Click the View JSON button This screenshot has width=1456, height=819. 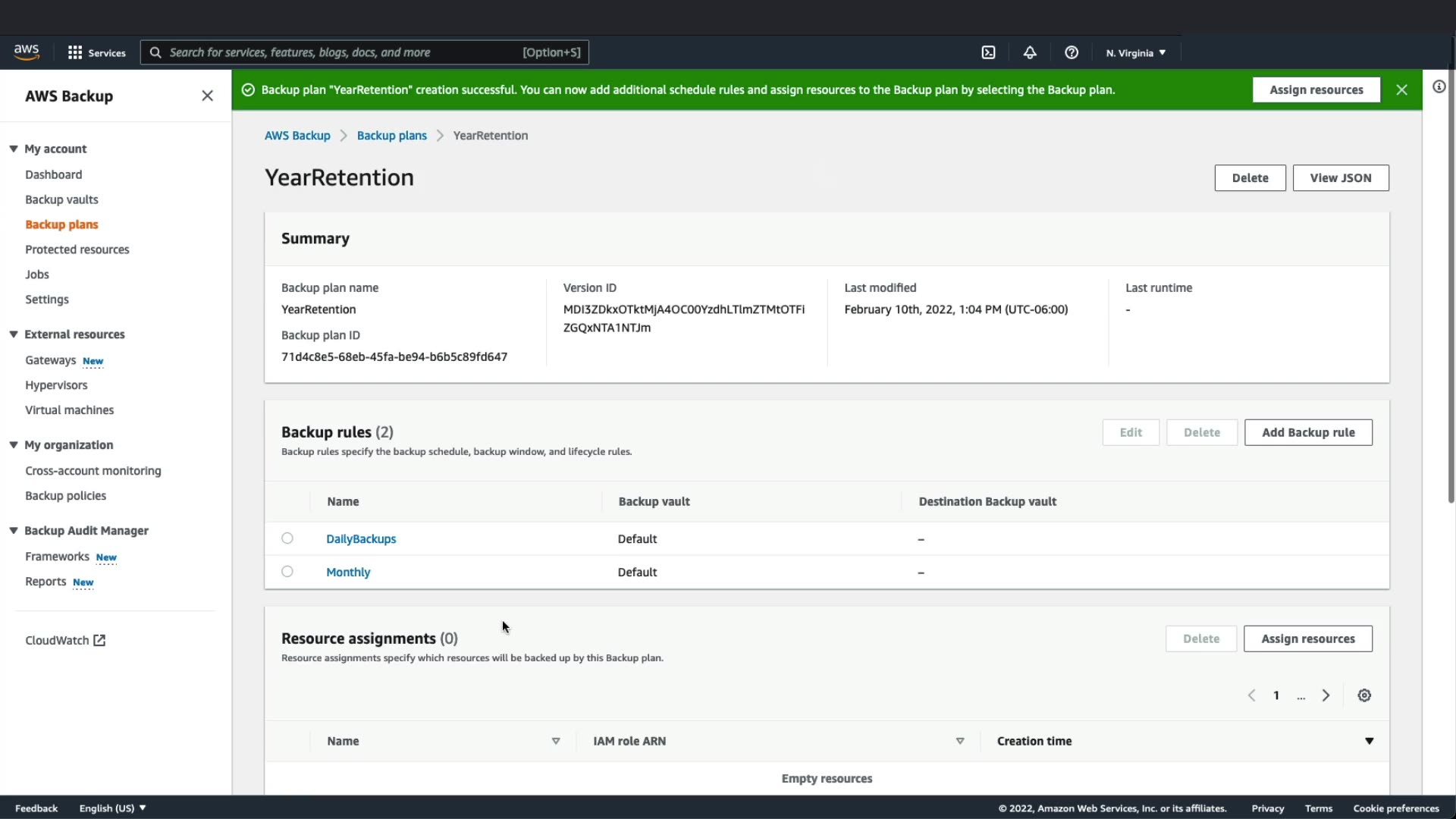[x=1340, y=177]
